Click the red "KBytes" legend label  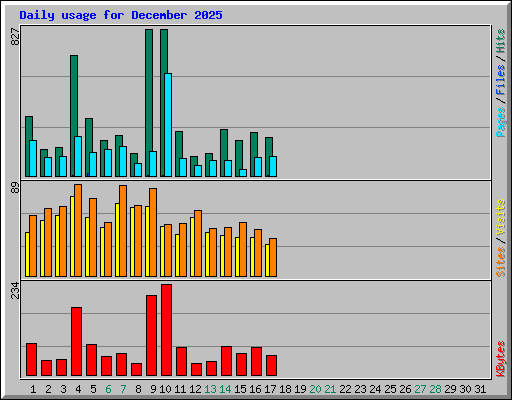[500, 359]
